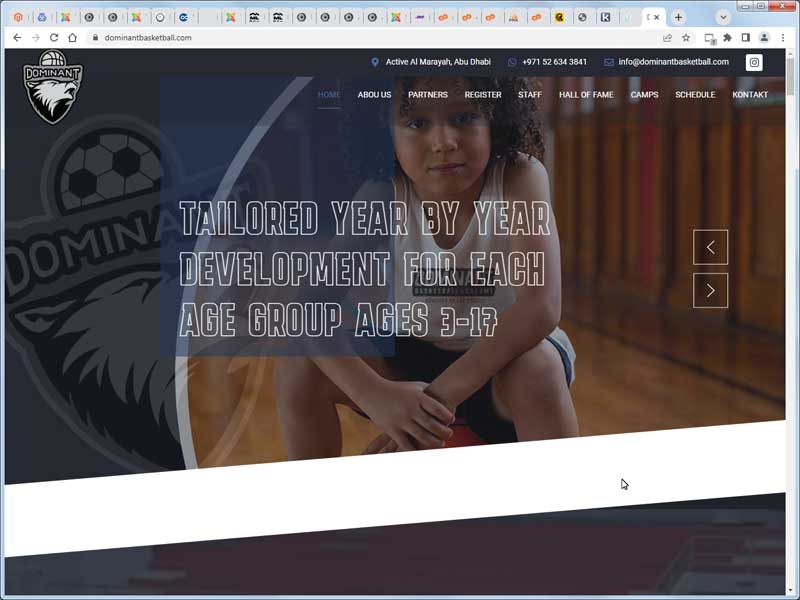The height and width of the screenshot is (600, 800).
Task: Navigate to PARTNERS page
Action: 428,94
